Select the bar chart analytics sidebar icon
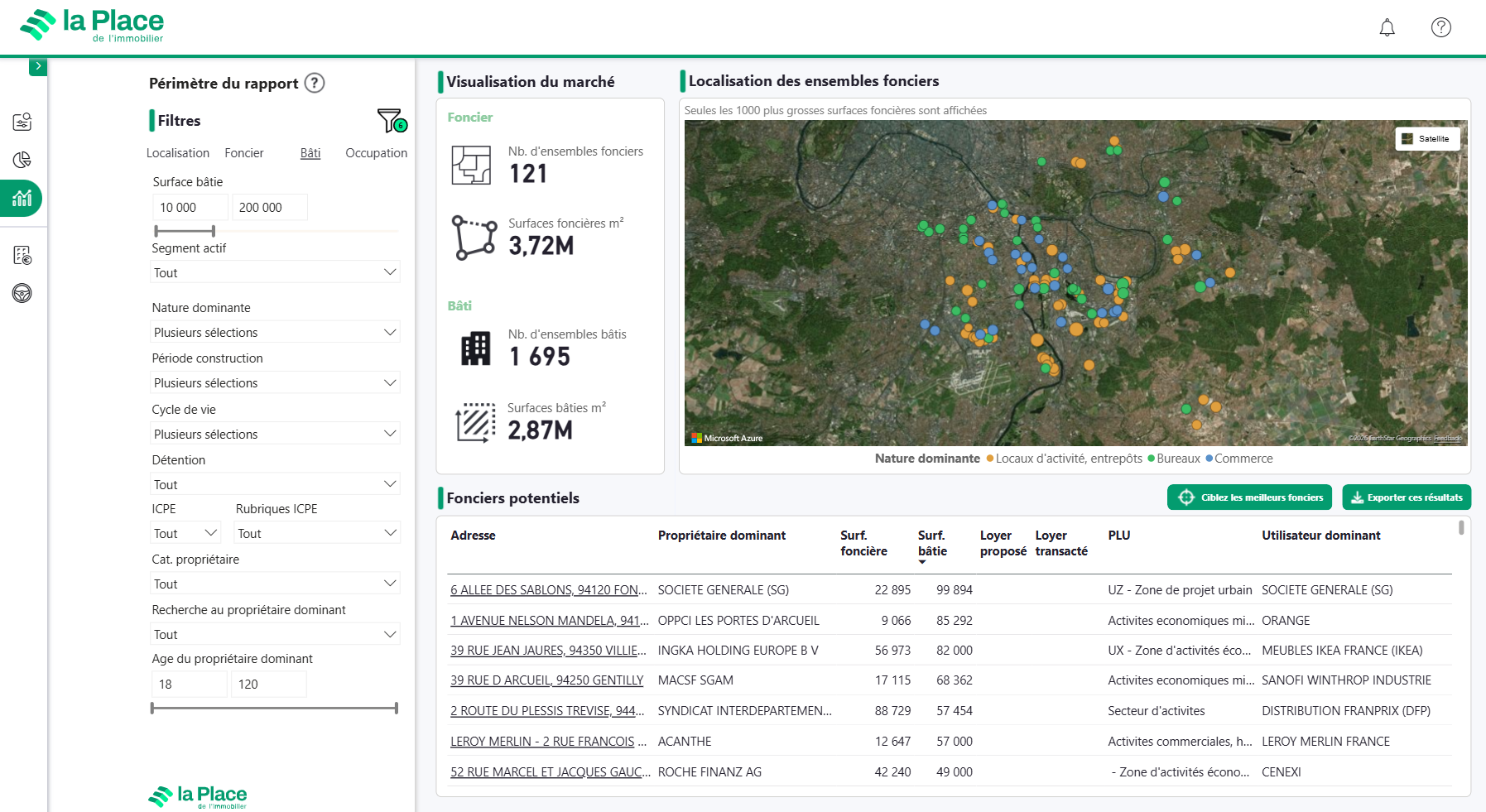Viewport: 1486px width, 812px height. [22, 199]
